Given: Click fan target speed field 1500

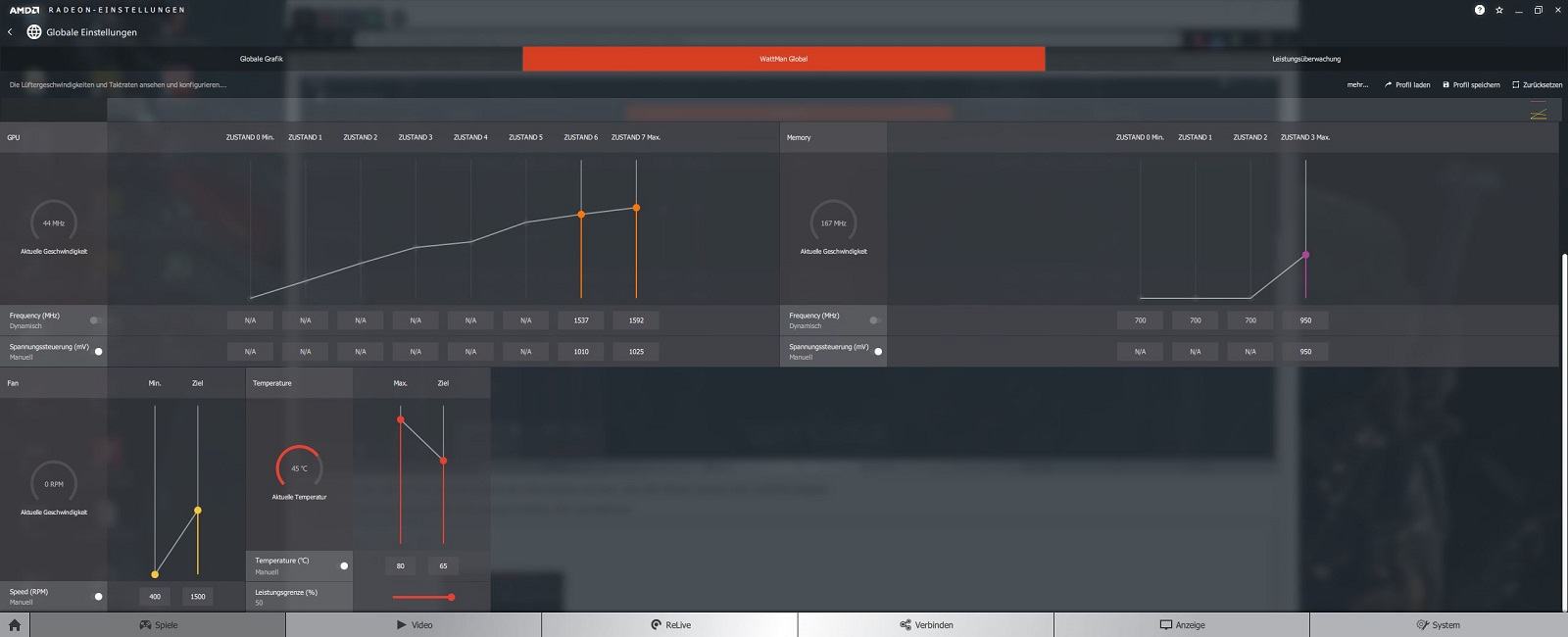Looking at the screenshot, I should pos(198,596).
